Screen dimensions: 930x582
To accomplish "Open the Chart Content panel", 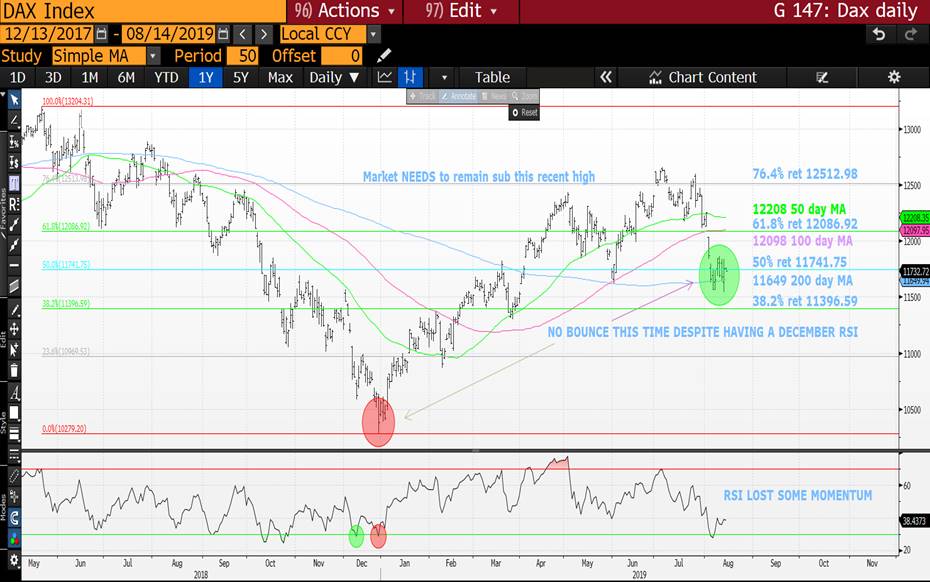I will [703, 77].
